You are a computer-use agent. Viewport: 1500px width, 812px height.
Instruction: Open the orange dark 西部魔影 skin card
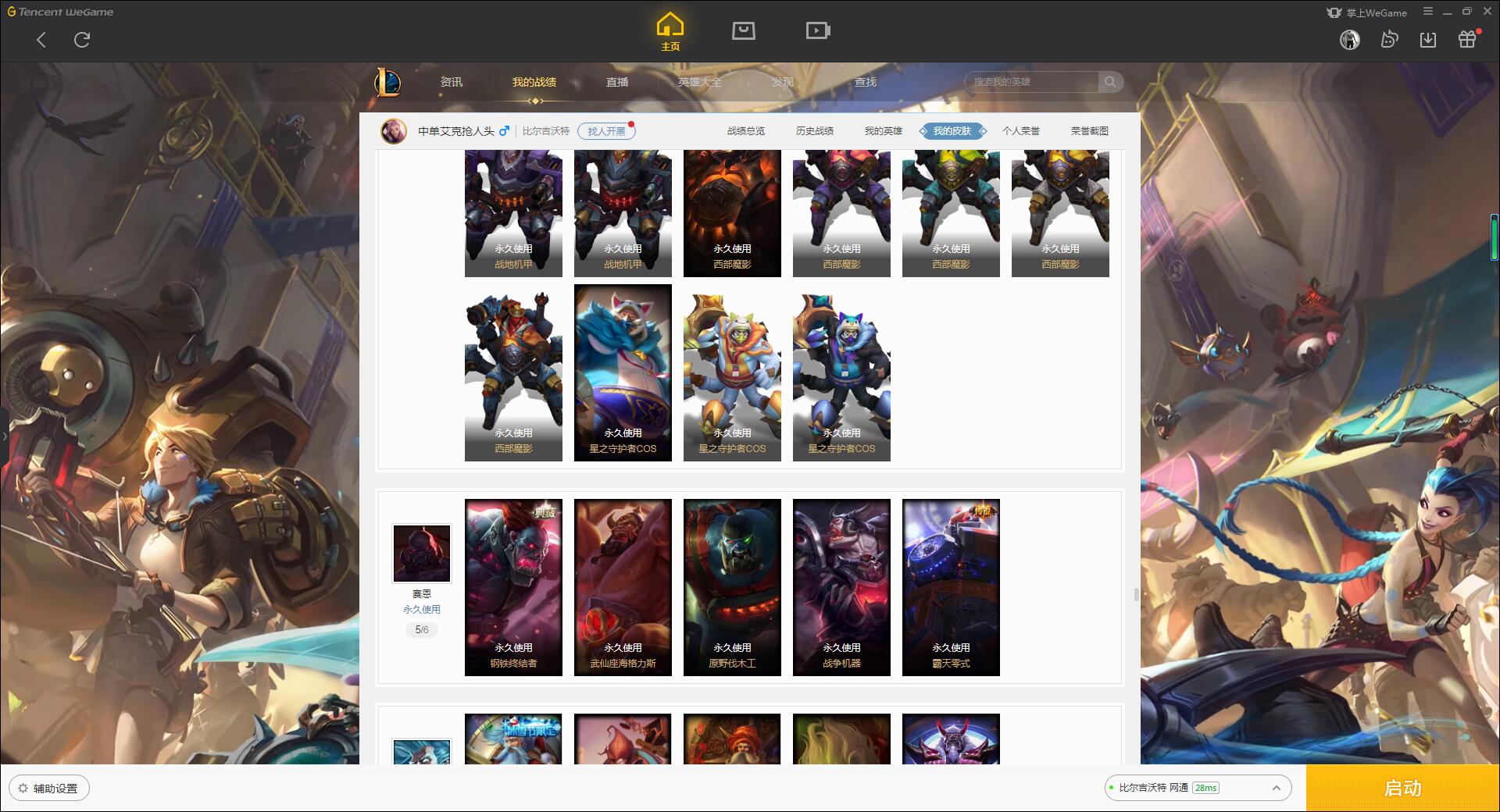pyautogui.click(x=732, y=213)
